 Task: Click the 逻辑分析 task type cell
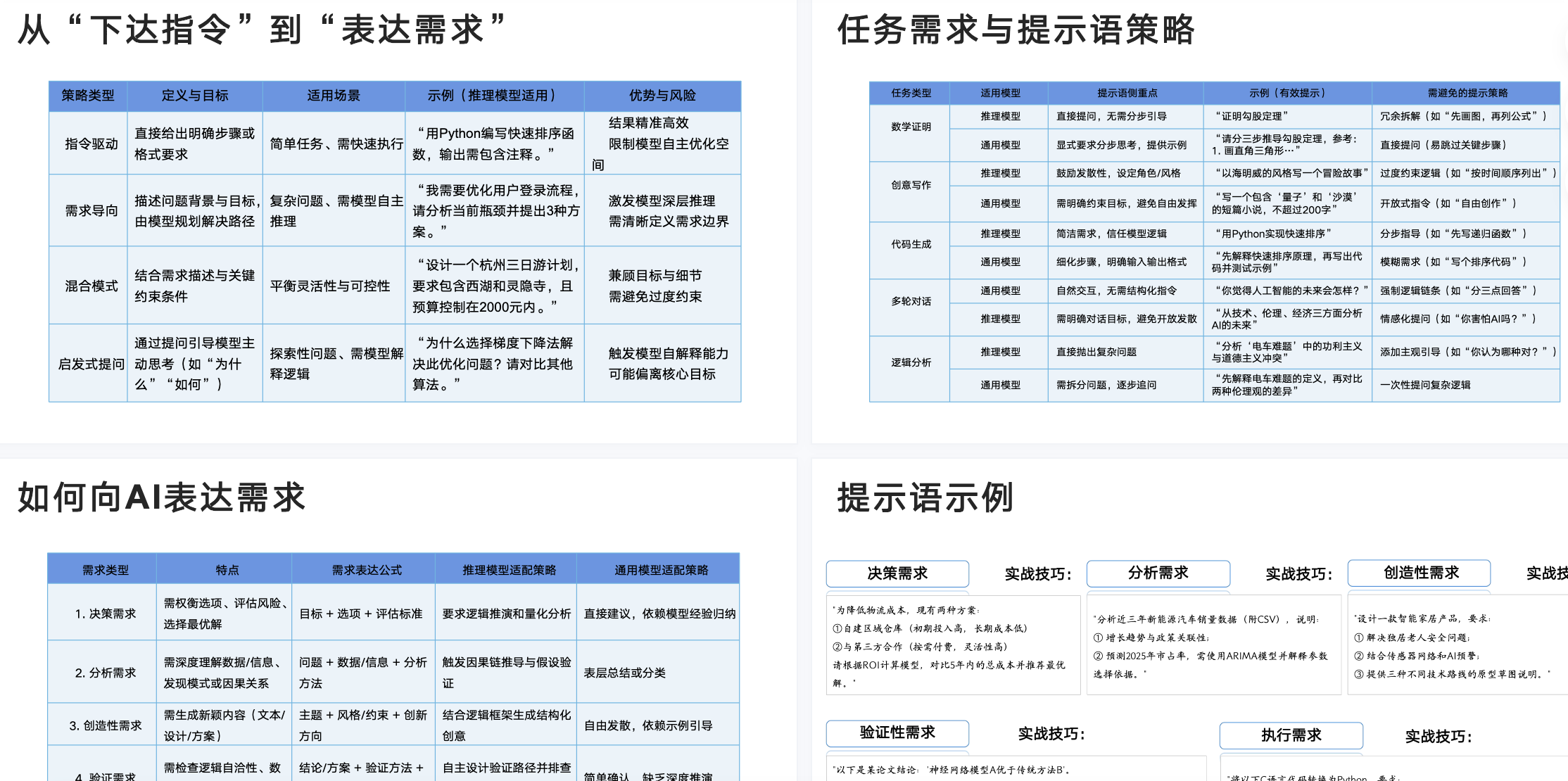(x=911, y=362)
